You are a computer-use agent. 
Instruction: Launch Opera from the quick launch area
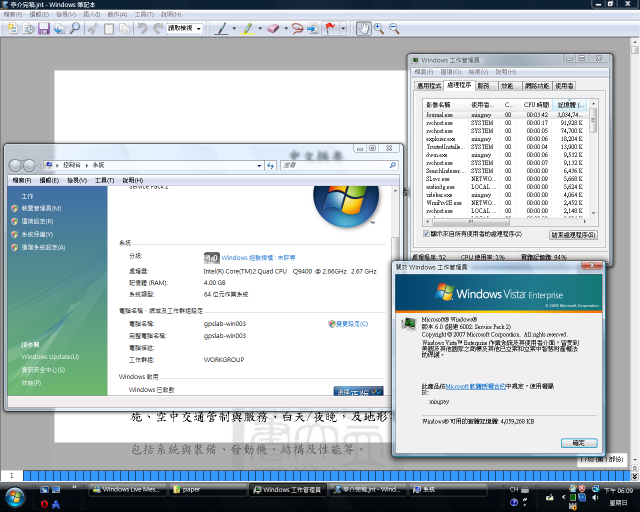(x=44, y=504)
